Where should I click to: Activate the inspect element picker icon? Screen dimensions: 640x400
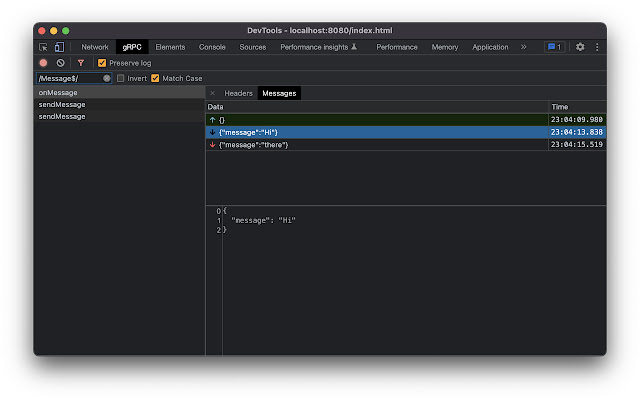click(43, 47)
